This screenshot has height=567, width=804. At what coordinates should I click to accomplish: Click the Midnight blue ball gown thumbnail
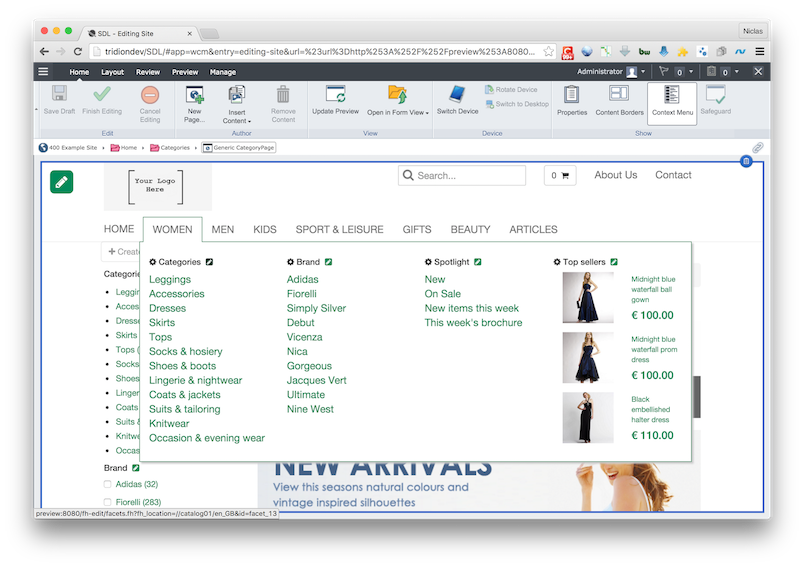[588, 297]
